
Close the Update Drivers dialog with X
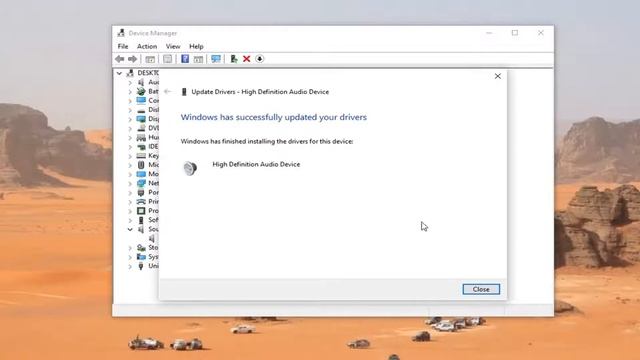498,76
